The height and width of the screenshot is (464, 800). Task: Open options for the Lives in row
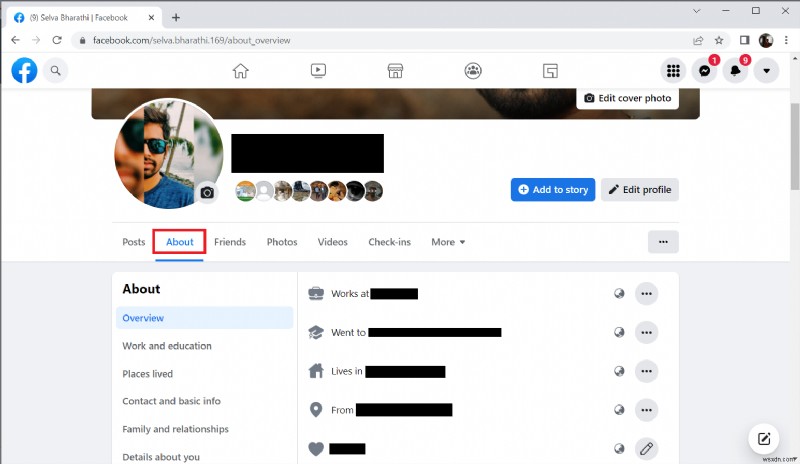pyautogui.click(x=646, y=371)
